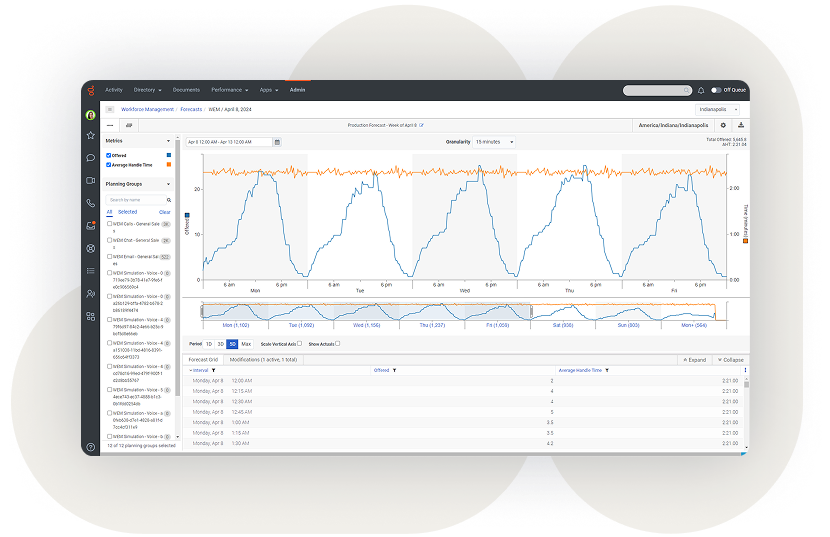Click the export download icon
Image resolution: width=830 pixels, height=537 pixels.
click(740, 125)
